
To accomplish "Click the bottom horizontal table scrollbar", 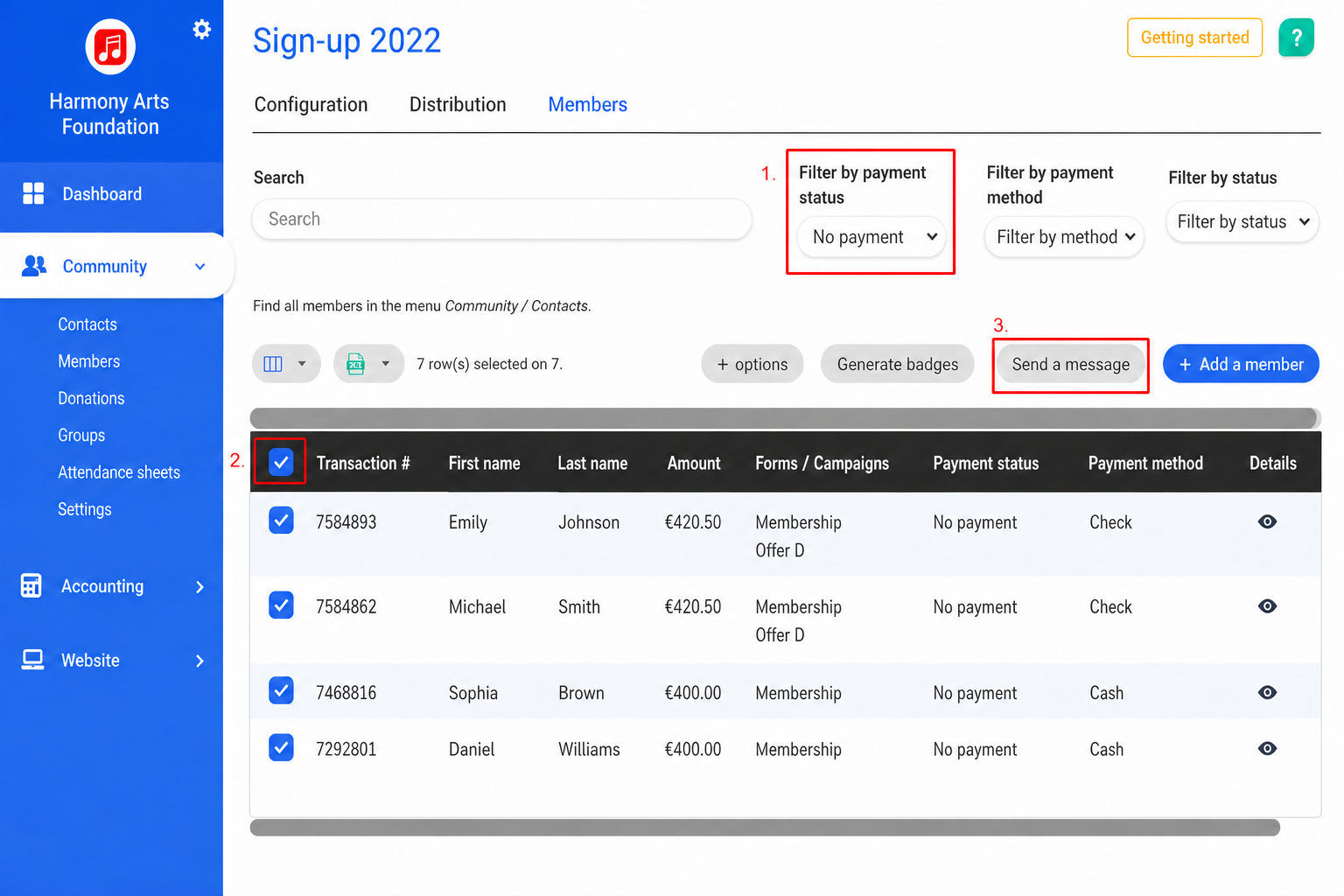I will tap(765, 828).
